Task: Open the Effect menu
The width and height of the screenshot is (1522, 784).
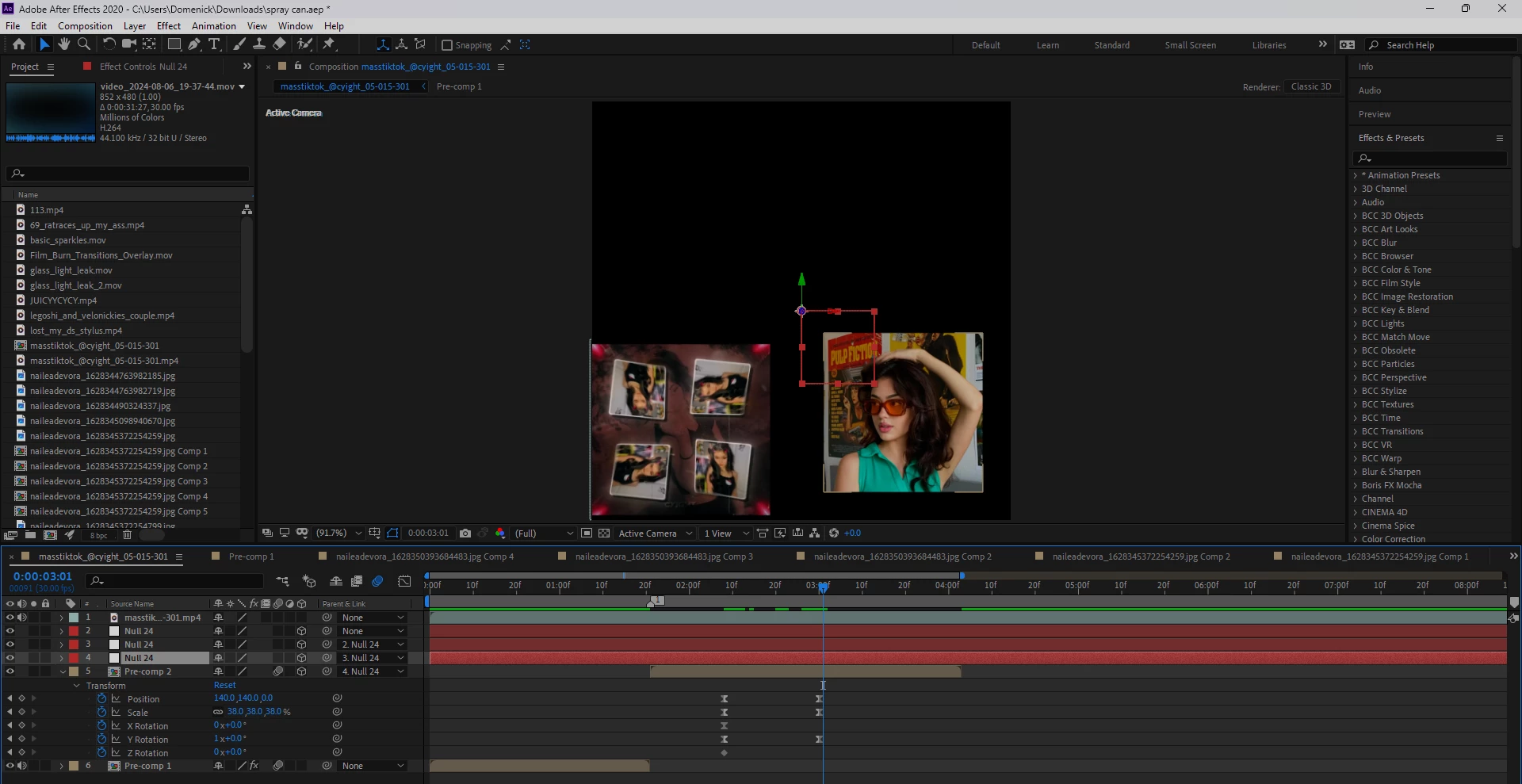Action: coord(169,26)
